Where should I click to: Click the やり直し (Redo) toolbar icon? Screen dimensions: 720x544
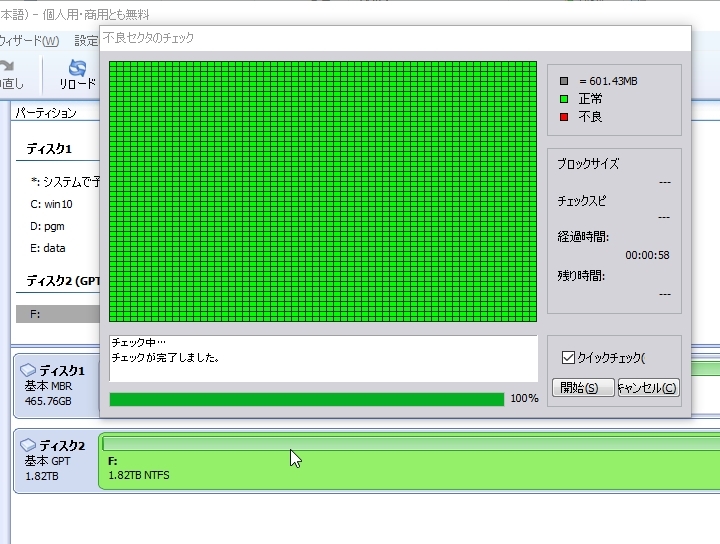10,70
